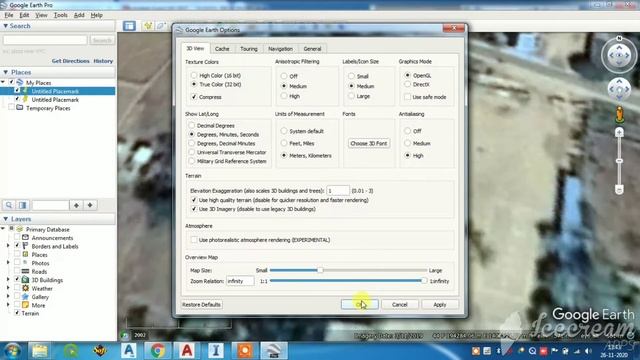The image size is (640, 360).
Task: Toggle the Compress checkbox
Action: 194,97
